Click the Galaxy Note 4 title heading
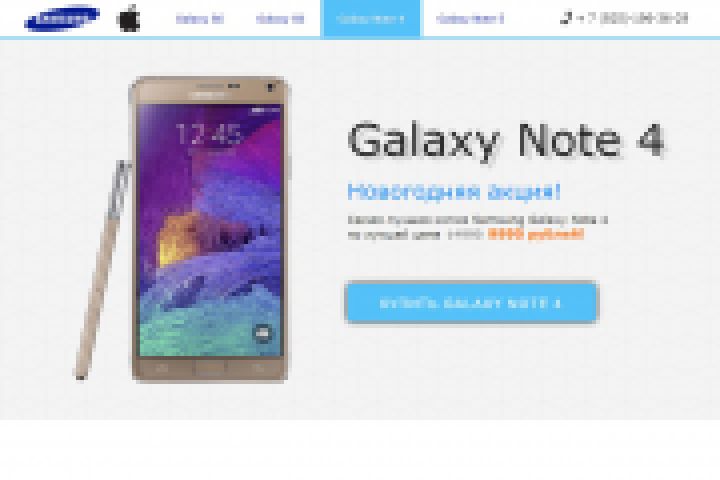Image resolution: width=720 pixels, height=480 pixels. pos(506,141)
